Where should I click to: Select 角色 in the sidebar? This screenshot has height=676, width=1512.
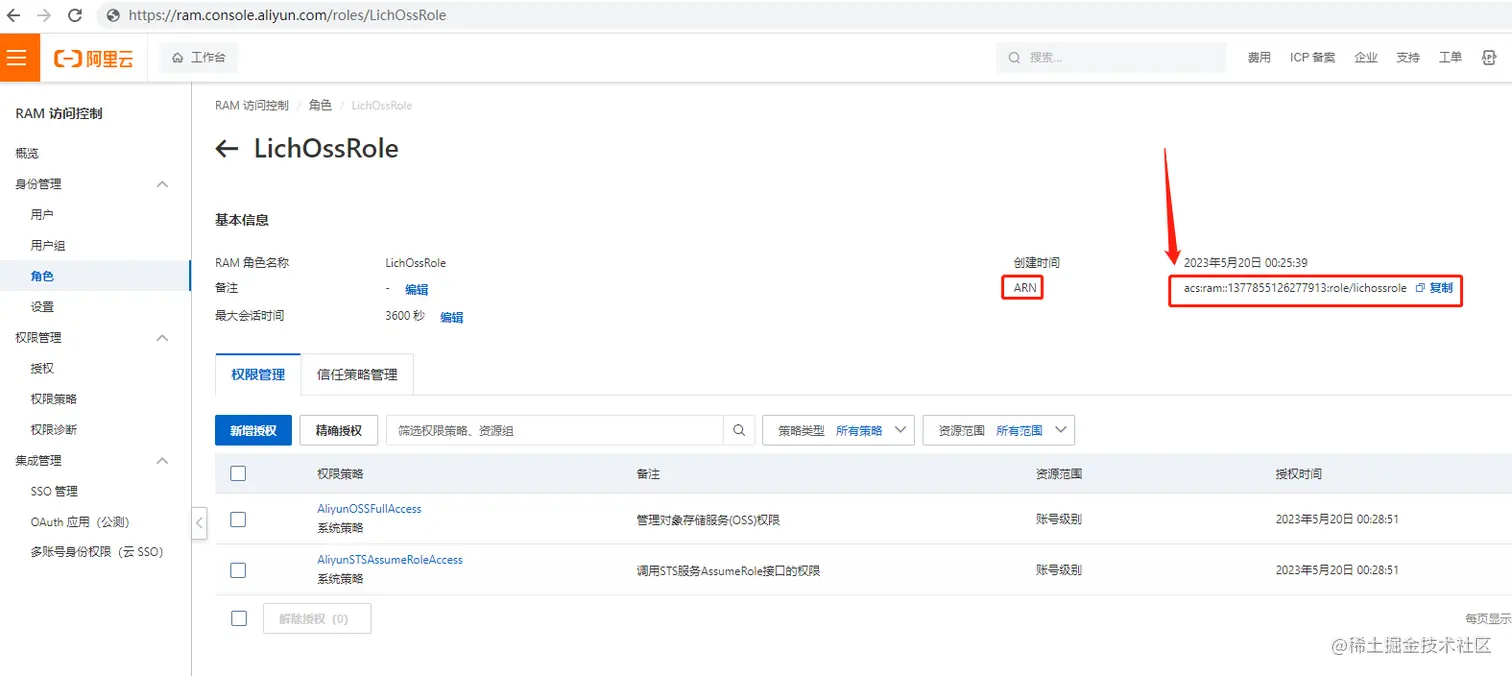[42, 276]
